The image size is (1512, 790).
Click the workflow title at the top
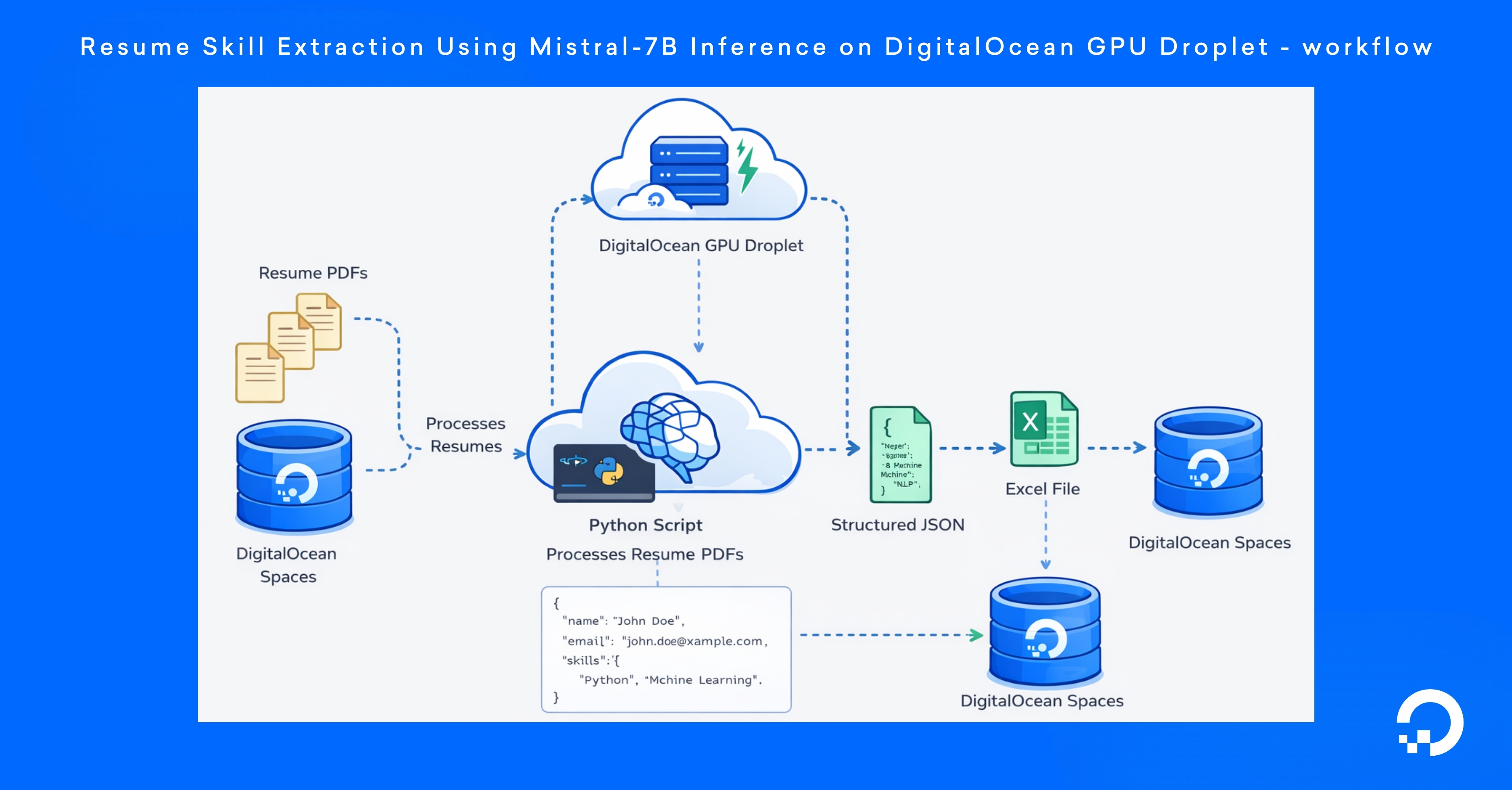pos(756,47)
